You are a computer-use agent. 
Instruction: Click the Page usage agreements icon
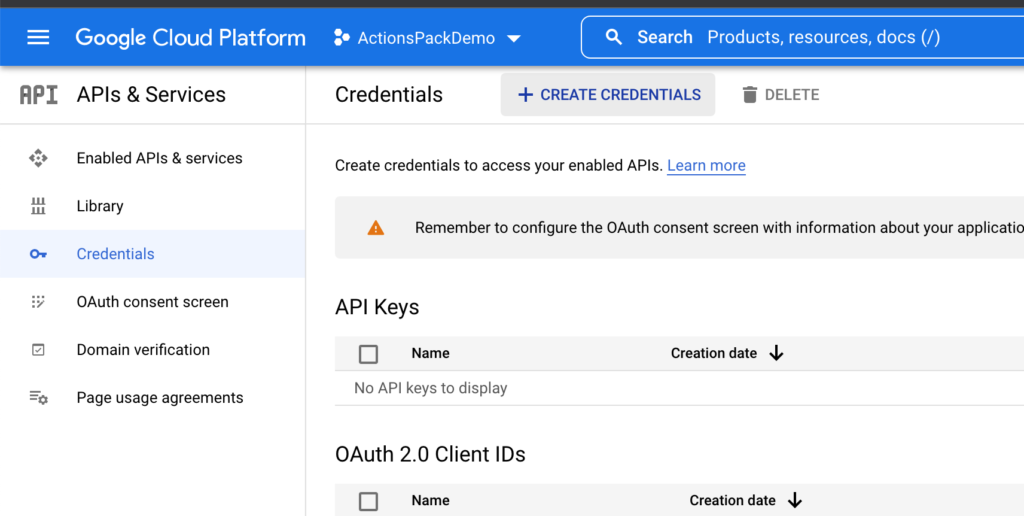tap(38, 397)
